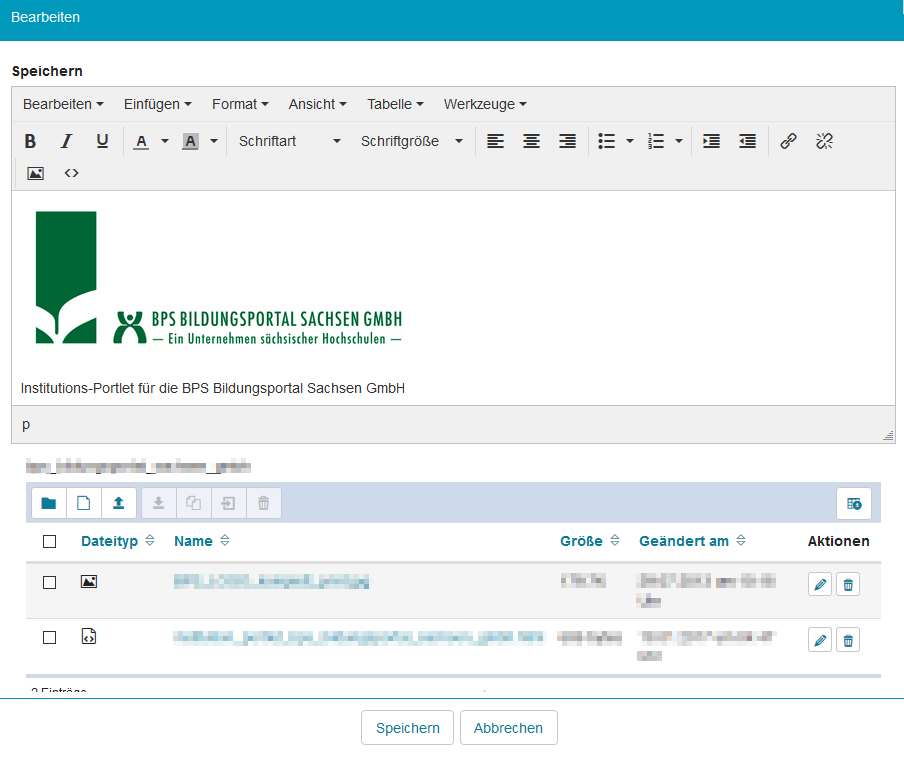Click the Speichern button
Viewport: 904px width, 758px height.
pyautogui.click(x=407, y=727)
